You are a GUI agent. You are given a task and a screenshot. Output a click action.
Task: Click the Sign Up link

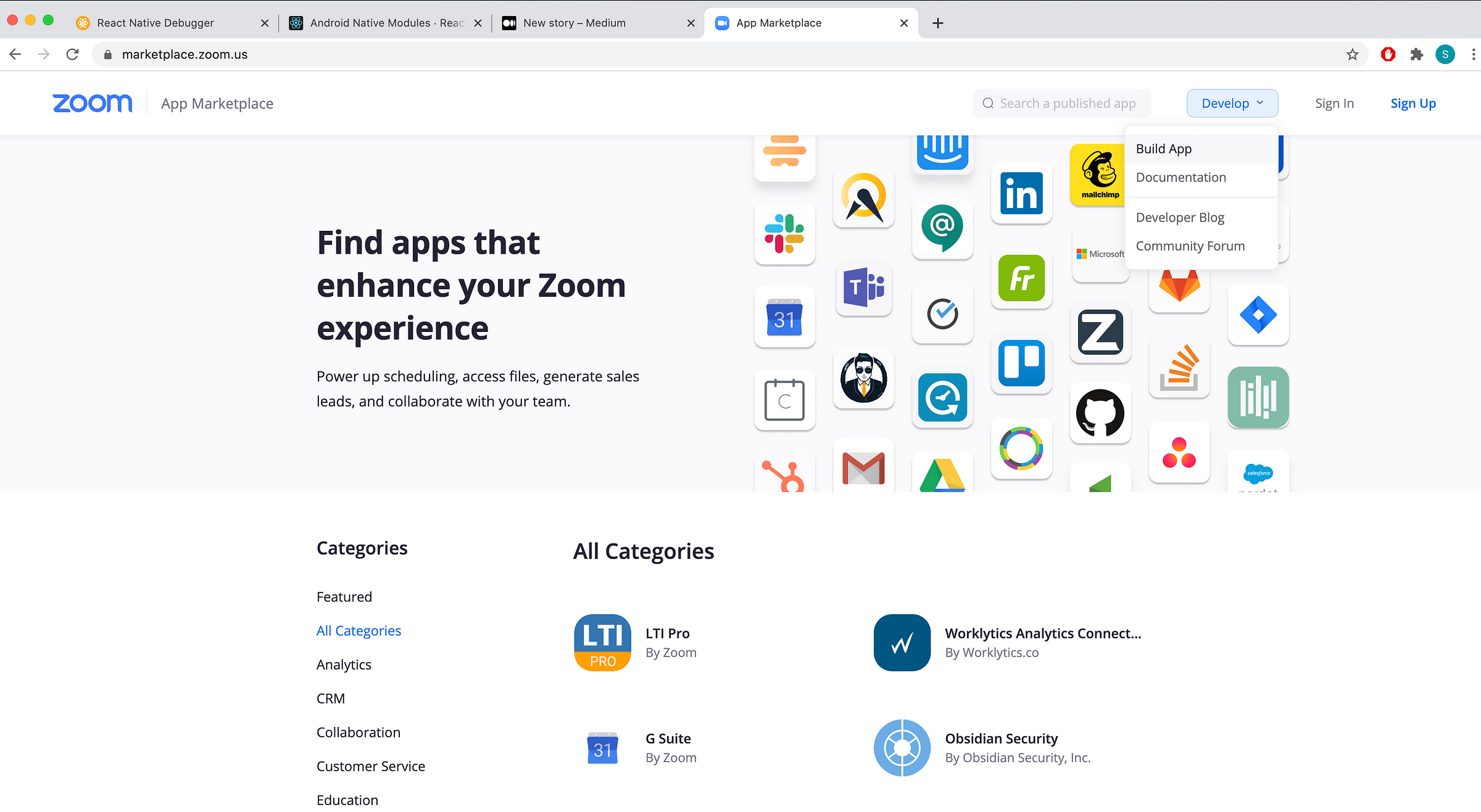[x=1413, y=103]
